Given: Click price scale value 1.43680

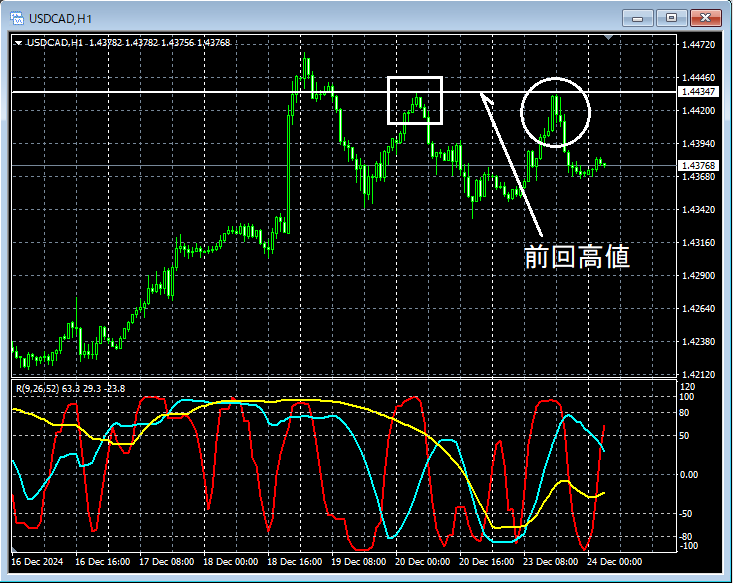Looking at the screenshot, I should (698, 177).
